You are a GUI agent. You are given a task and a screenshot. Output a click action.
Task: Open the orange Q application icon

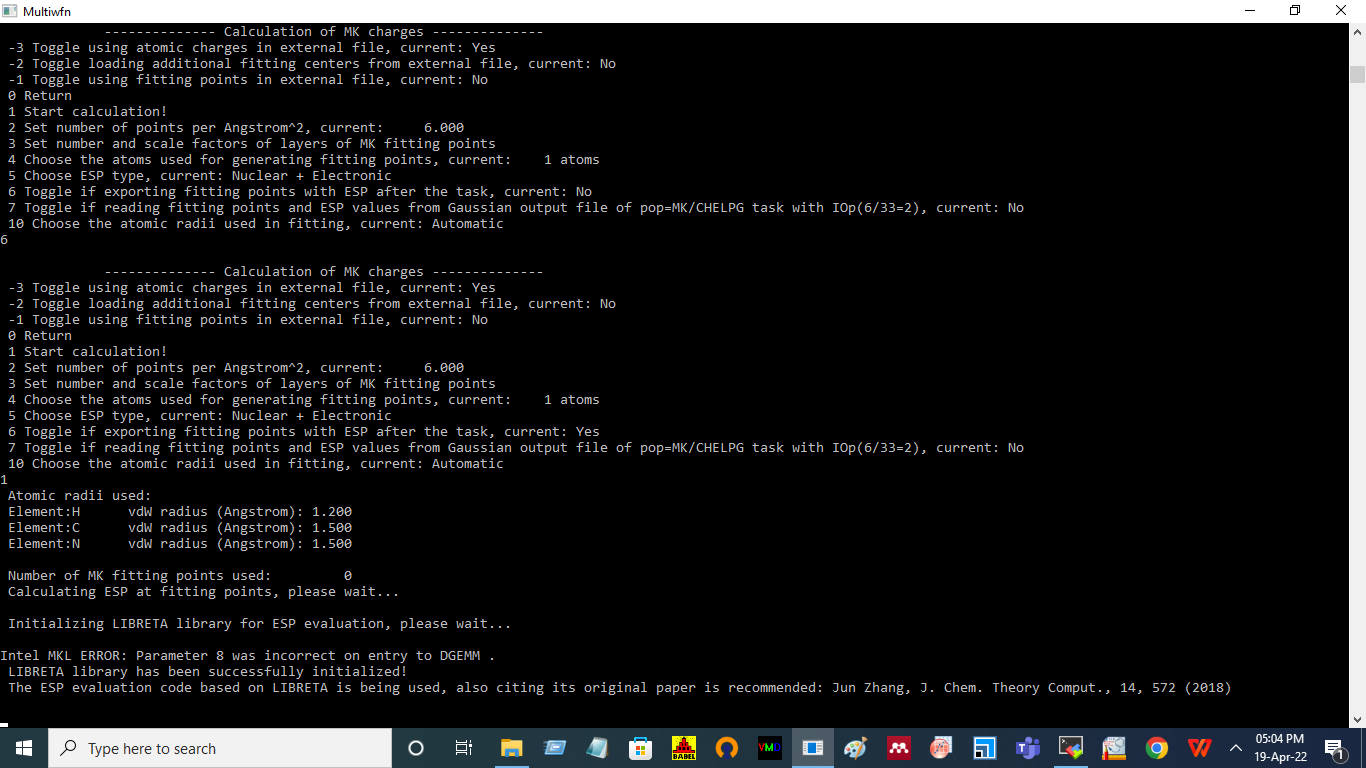click(x=727, y=748)
